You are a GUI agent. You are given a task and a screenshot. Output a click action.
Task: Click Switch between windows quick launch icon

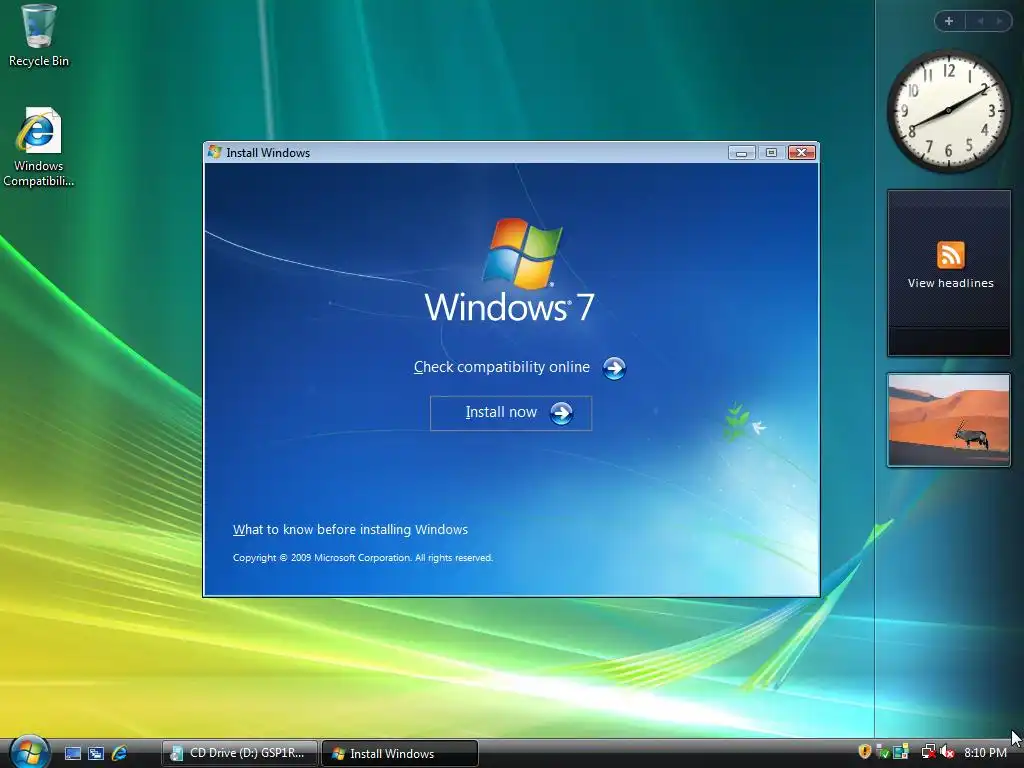pos(96,753)
